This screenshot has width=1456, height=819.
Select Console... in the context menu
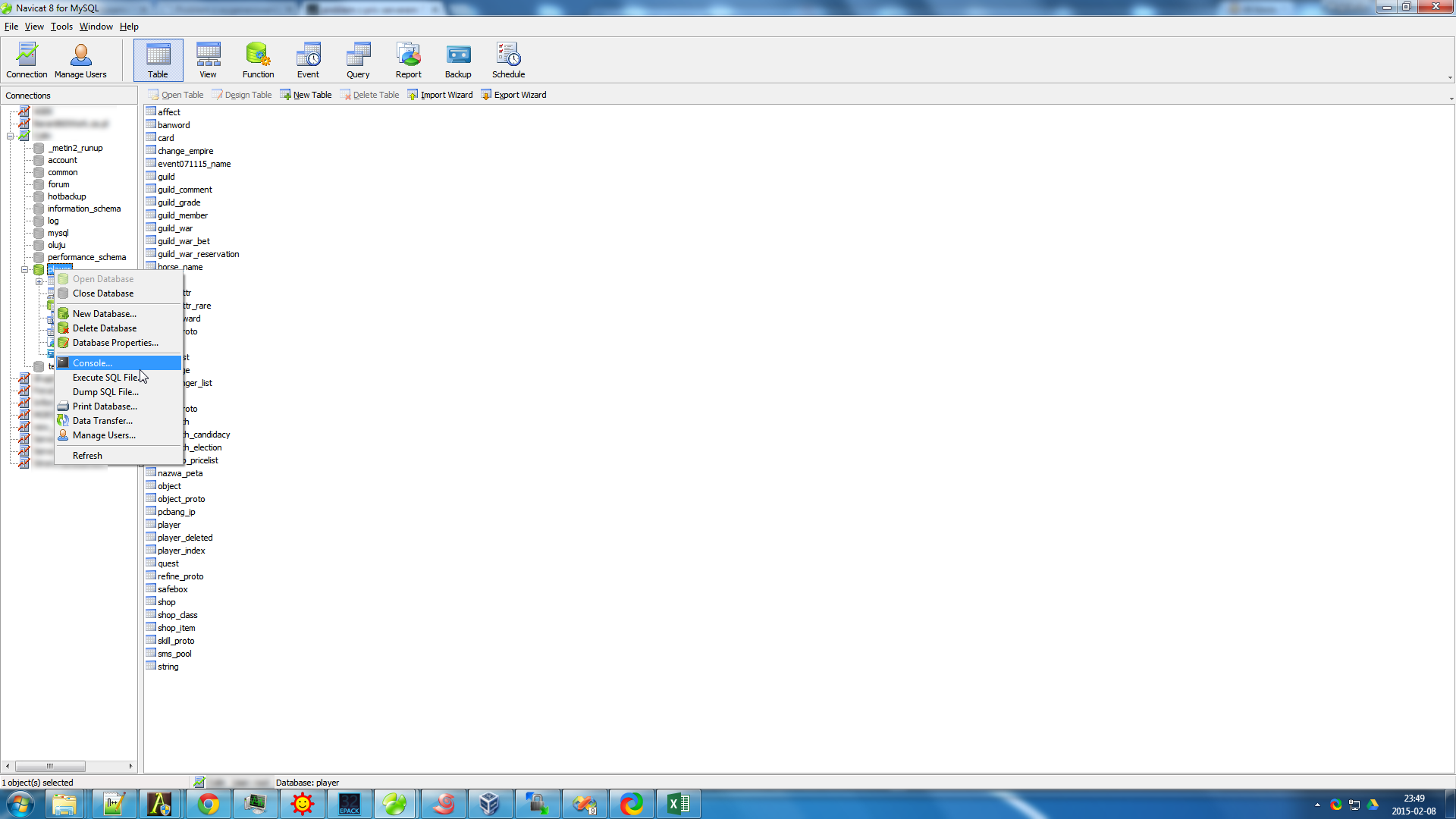(119, 363)
